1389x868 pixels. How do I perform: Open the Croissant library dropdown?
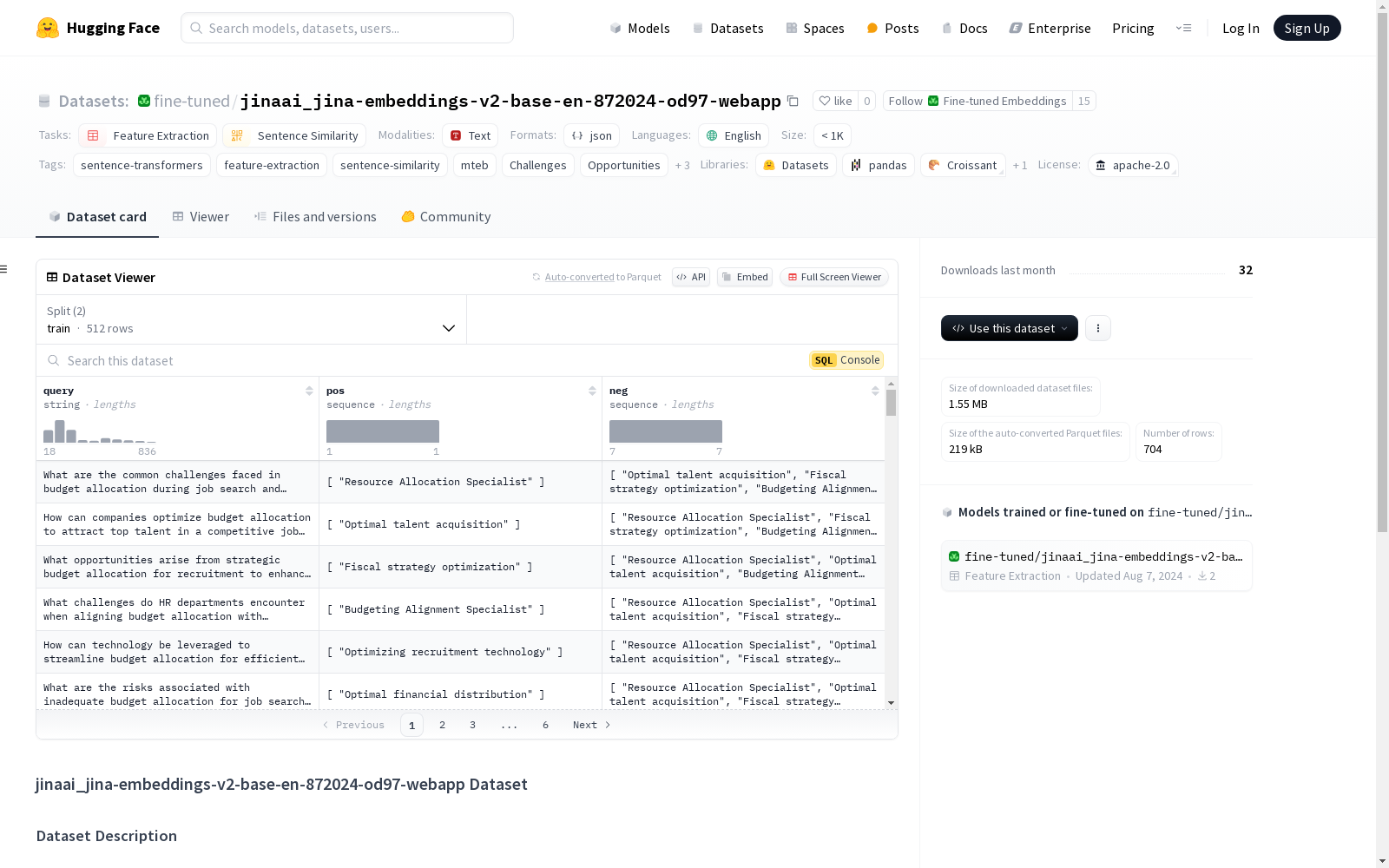[x=963, y=165]
